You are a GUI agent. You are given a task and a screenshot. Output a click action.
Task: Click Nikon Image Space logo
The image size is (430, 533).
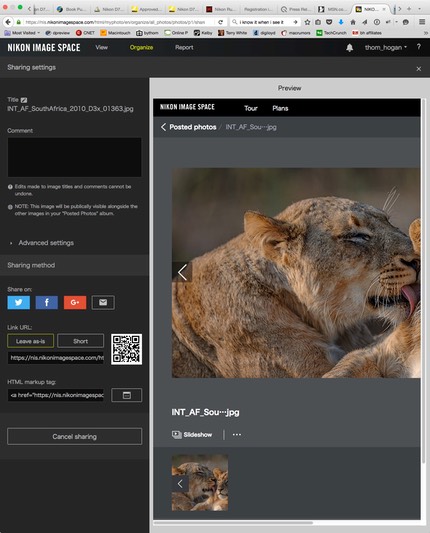[x=44, y=48]
